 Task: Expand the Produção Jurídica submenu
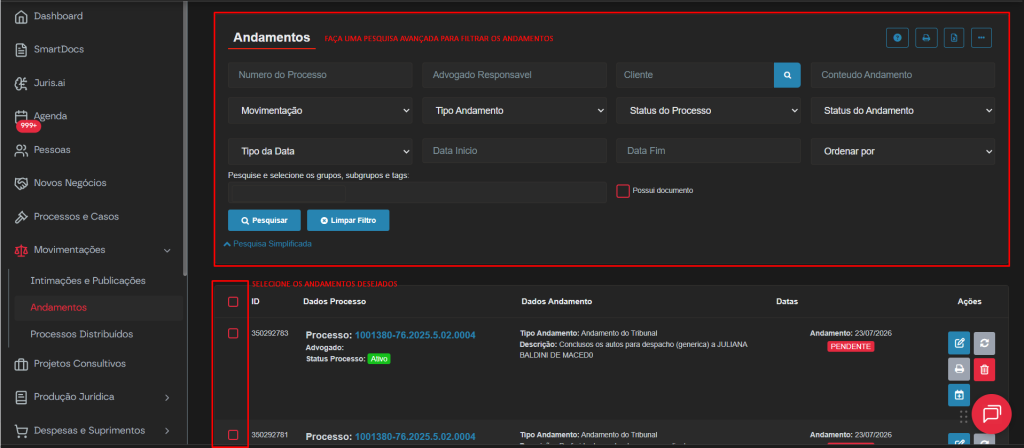point(167,397)
